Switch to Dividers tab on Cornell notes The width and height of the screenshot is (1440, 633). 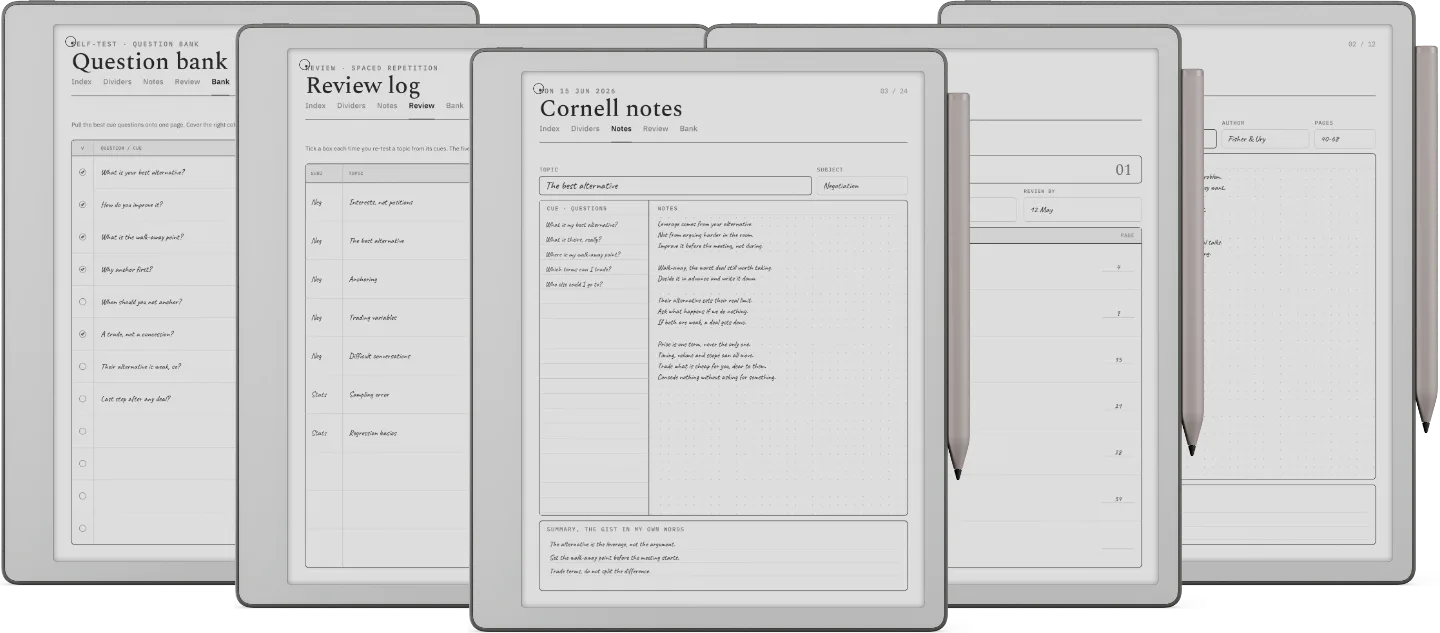coord(585,129)
